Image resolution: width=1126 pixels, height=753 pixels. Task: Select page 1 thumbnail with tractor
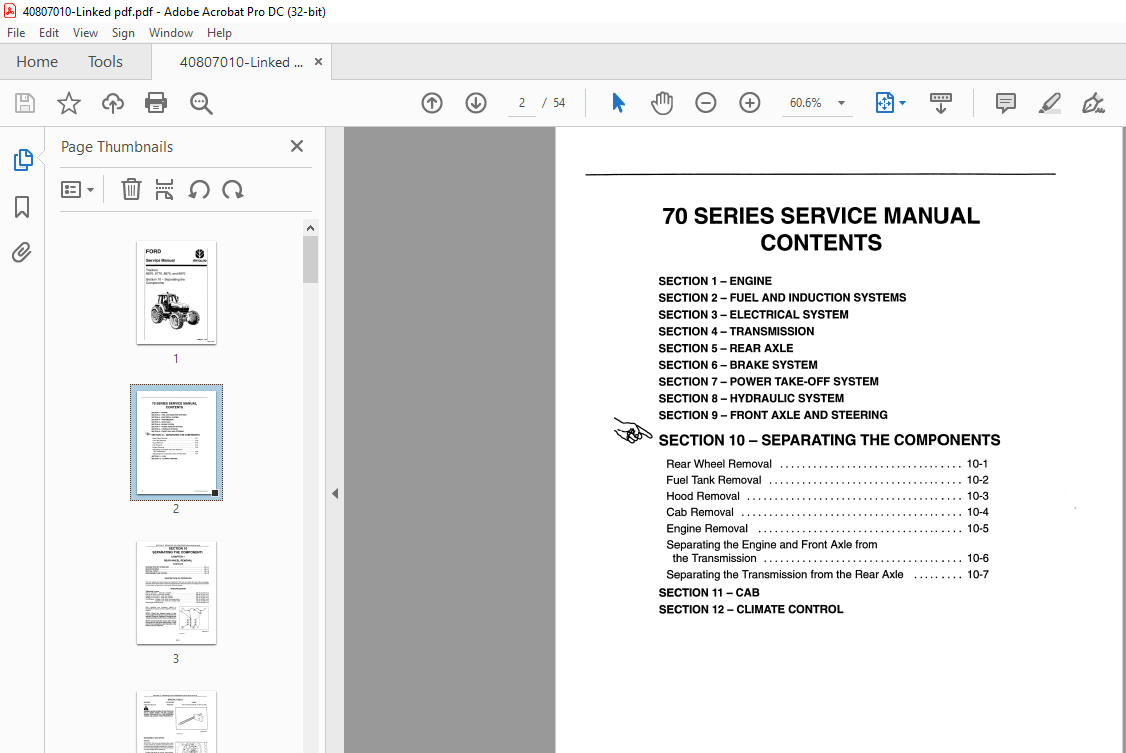[x=177, y=293]
